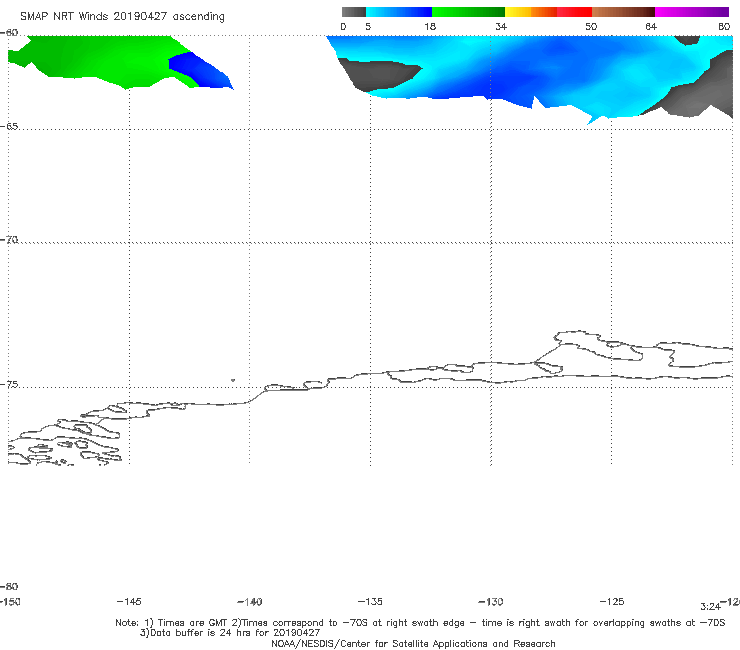Click the color bar label '34'

coord(501,27)
